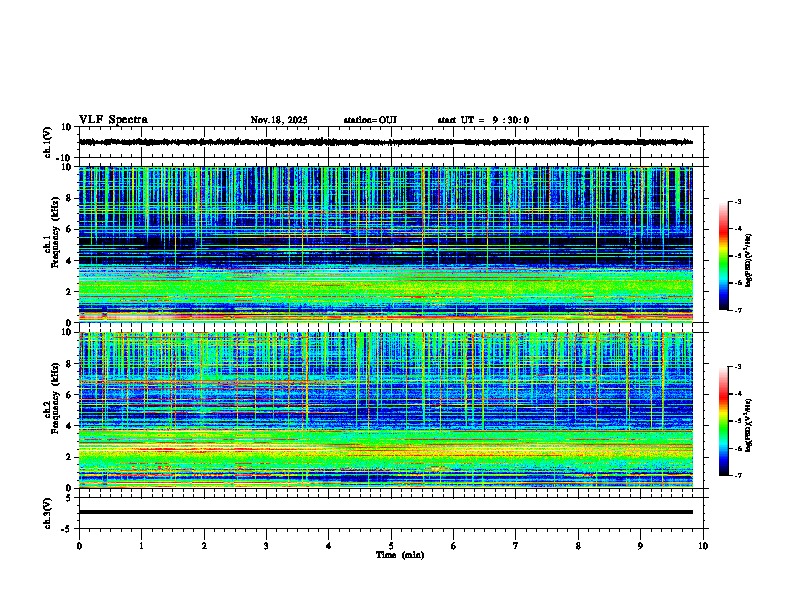
Task: Click "8" kHz tick on ch.2 frequency axis
Action: point(70,364)
